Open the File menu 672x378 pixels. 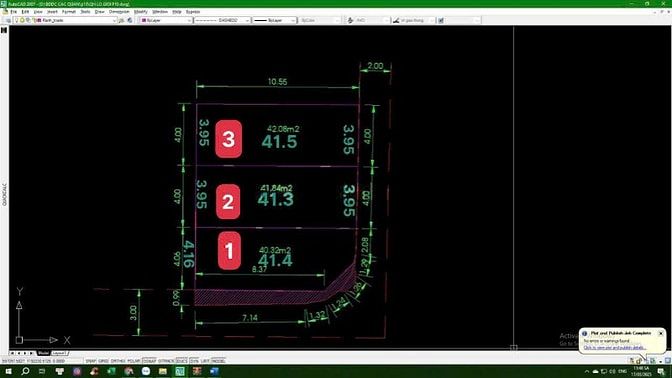(x=14, y=12)
